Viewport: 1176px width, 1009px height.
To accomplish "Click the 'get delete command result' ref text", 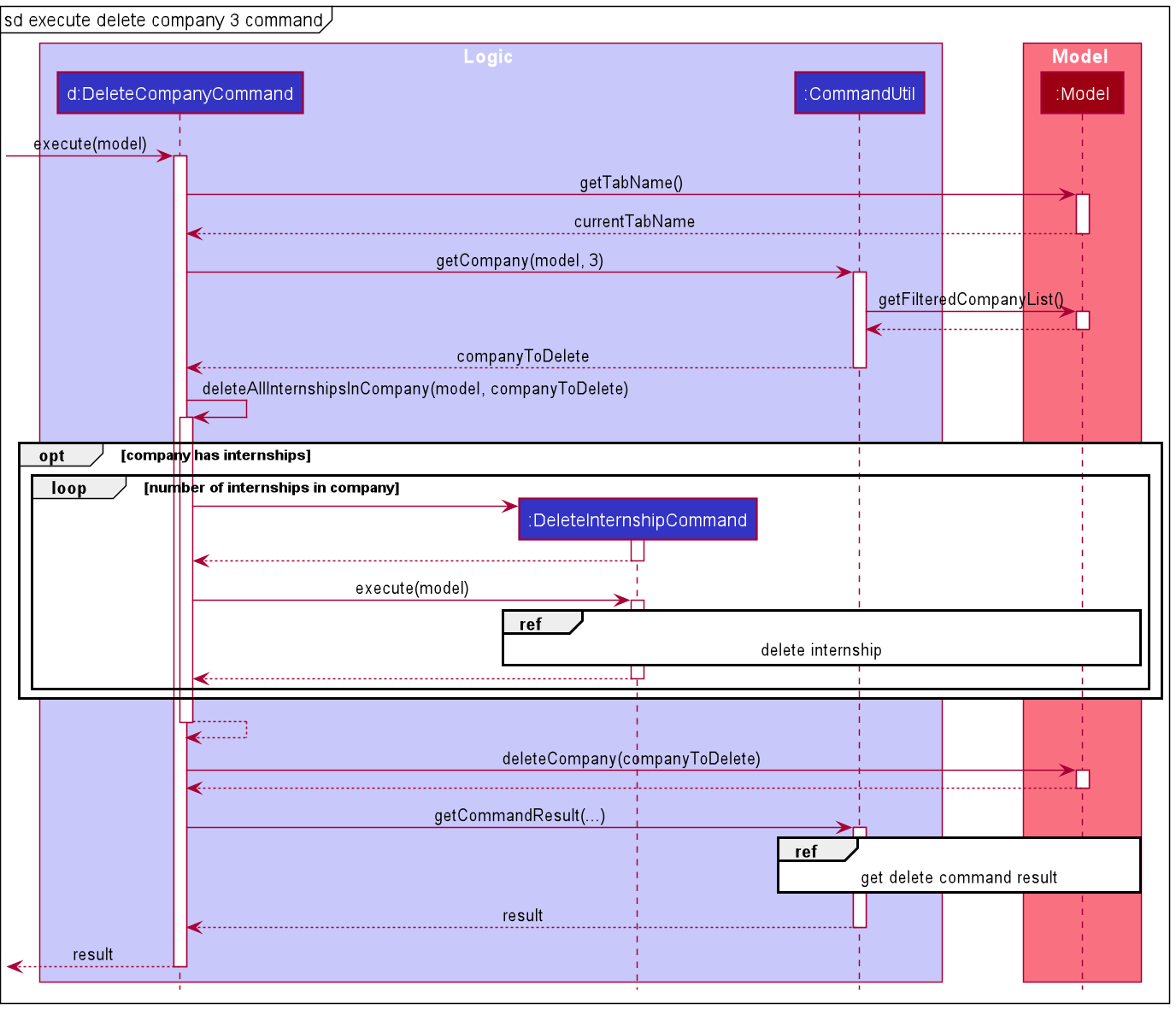I will point(959,877).
